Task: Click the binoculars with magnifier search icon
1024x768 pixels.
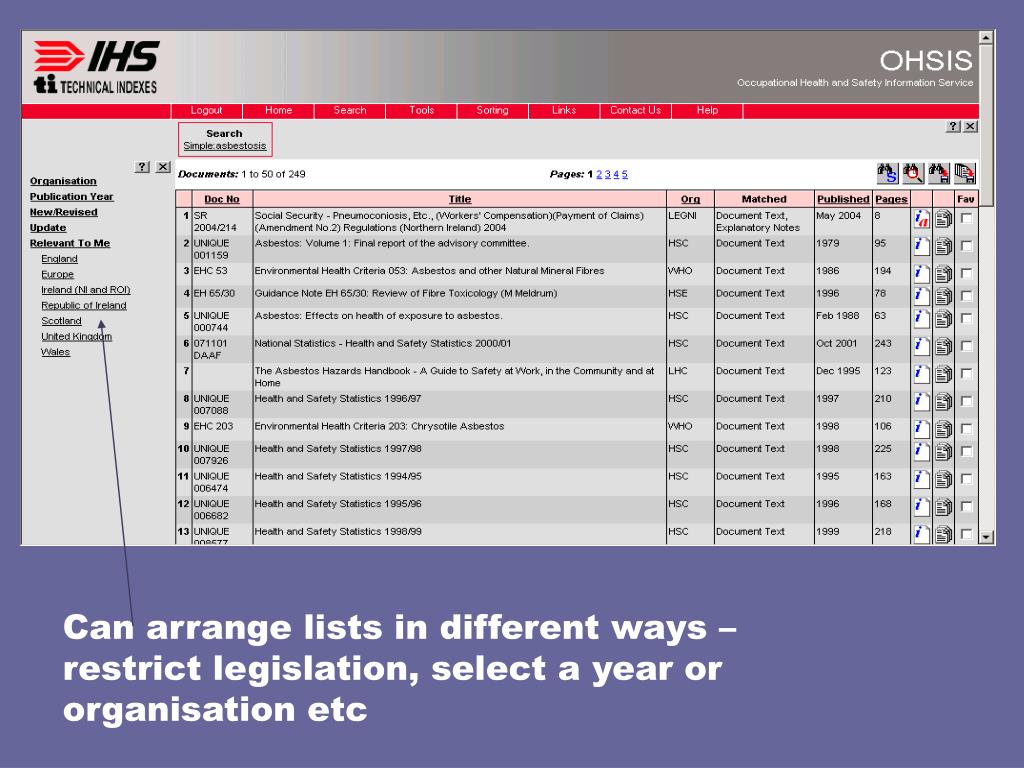Action: [913, 174]
